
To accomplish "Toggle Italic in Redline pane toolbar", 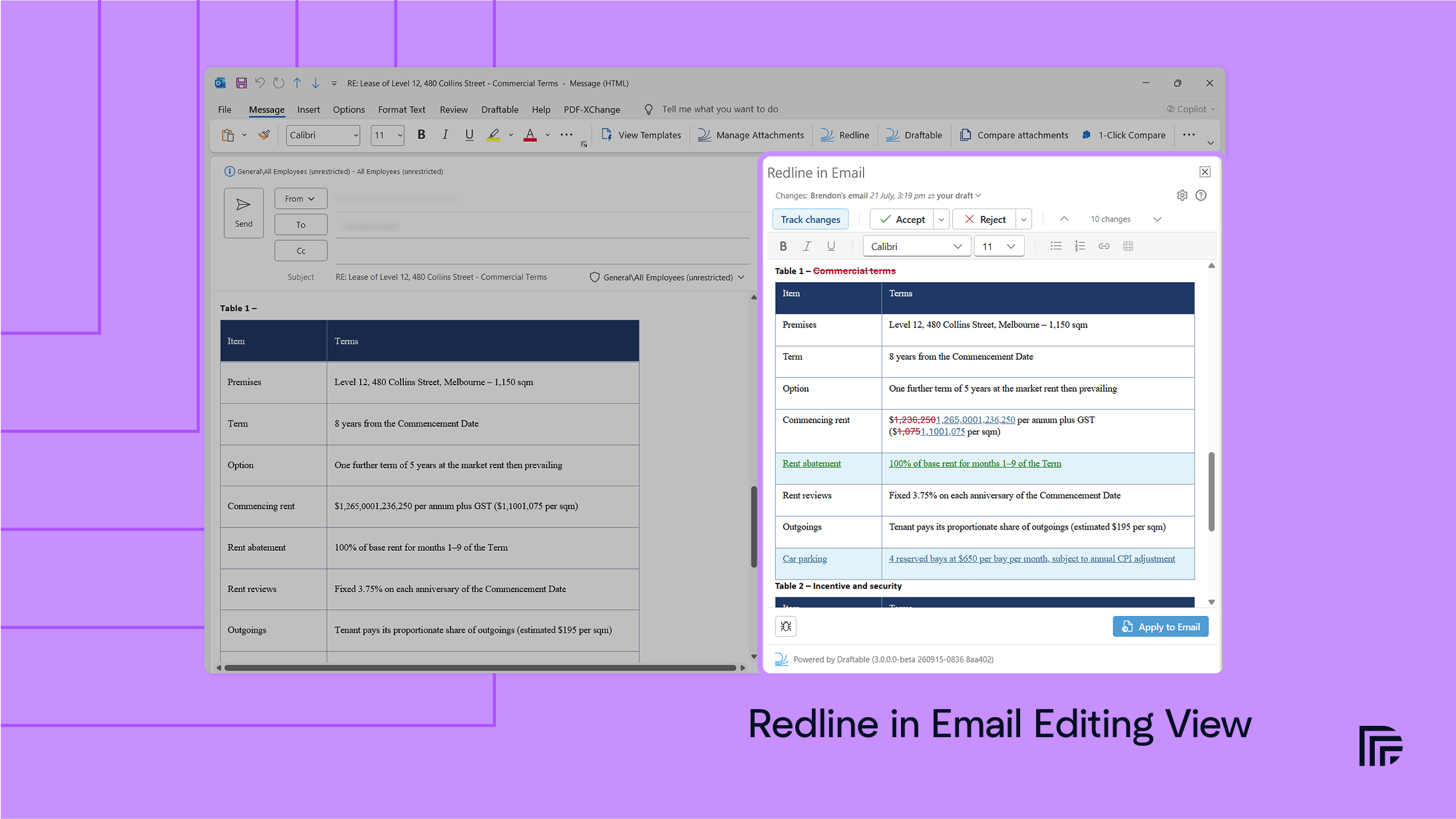I will (x=807, y=246).
